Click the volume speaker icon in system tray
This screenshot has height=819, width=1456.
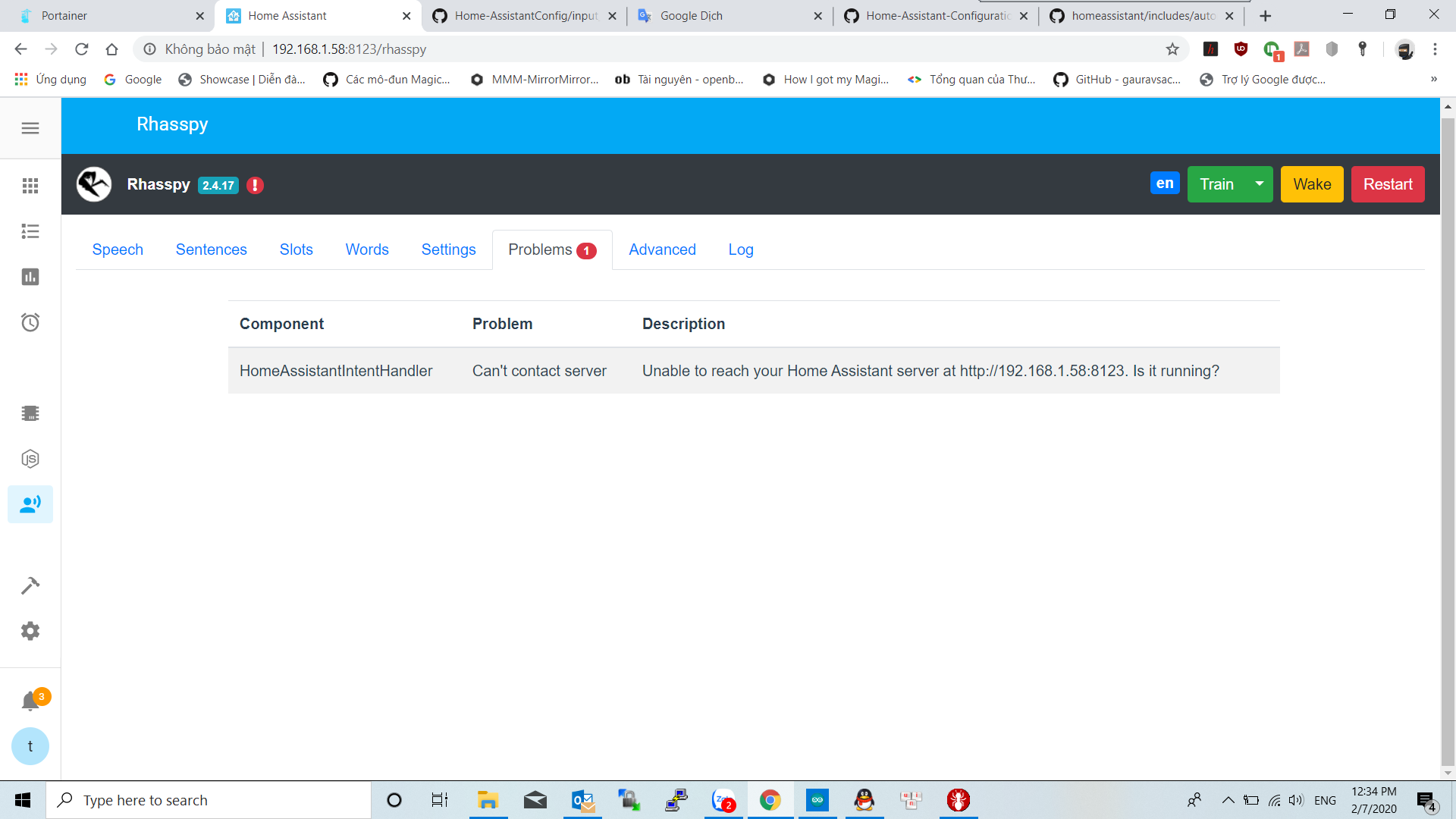pos(1295,800)
